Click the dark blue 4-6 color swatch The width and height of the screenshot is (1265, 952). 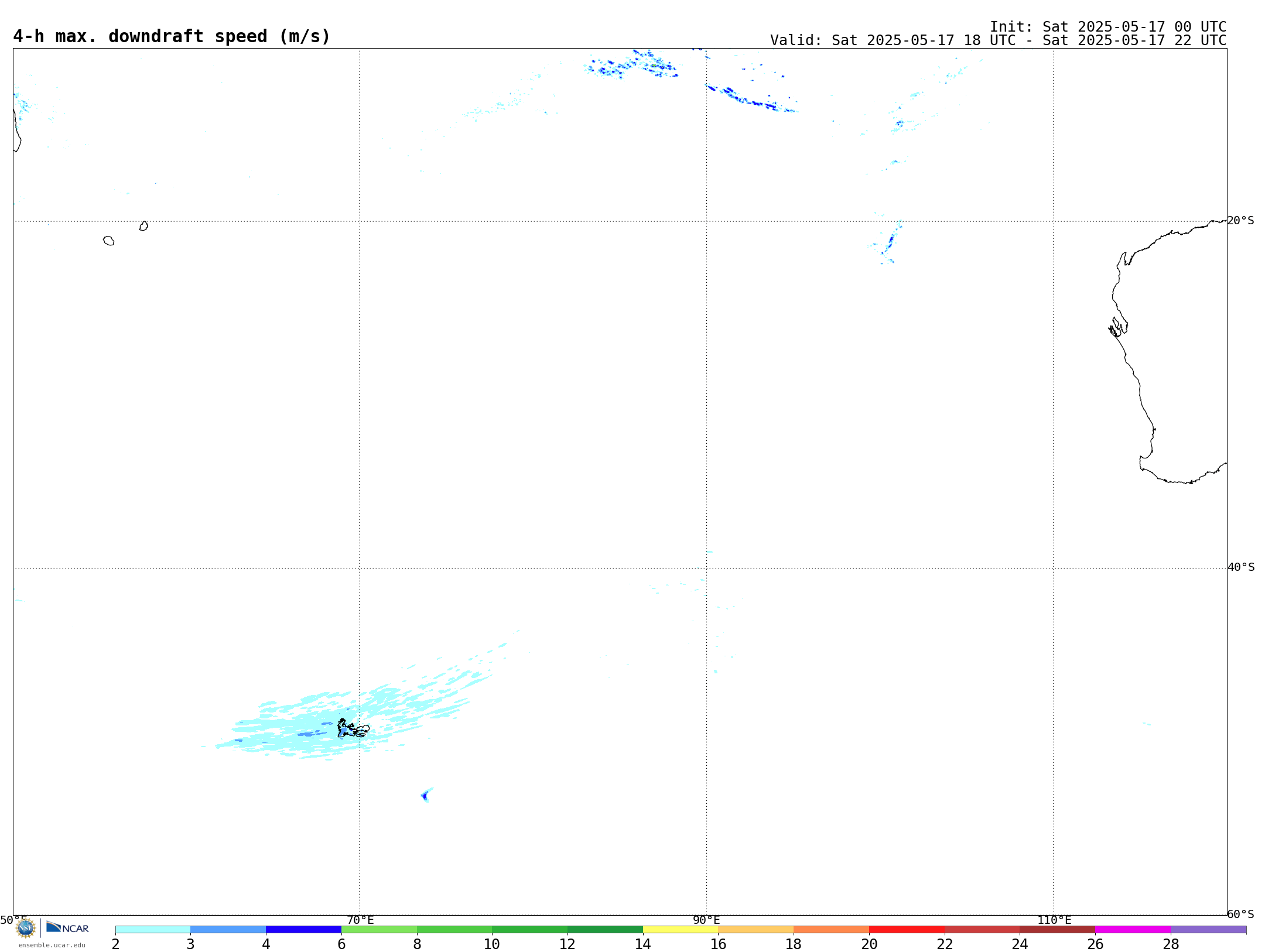pos(303,929)
